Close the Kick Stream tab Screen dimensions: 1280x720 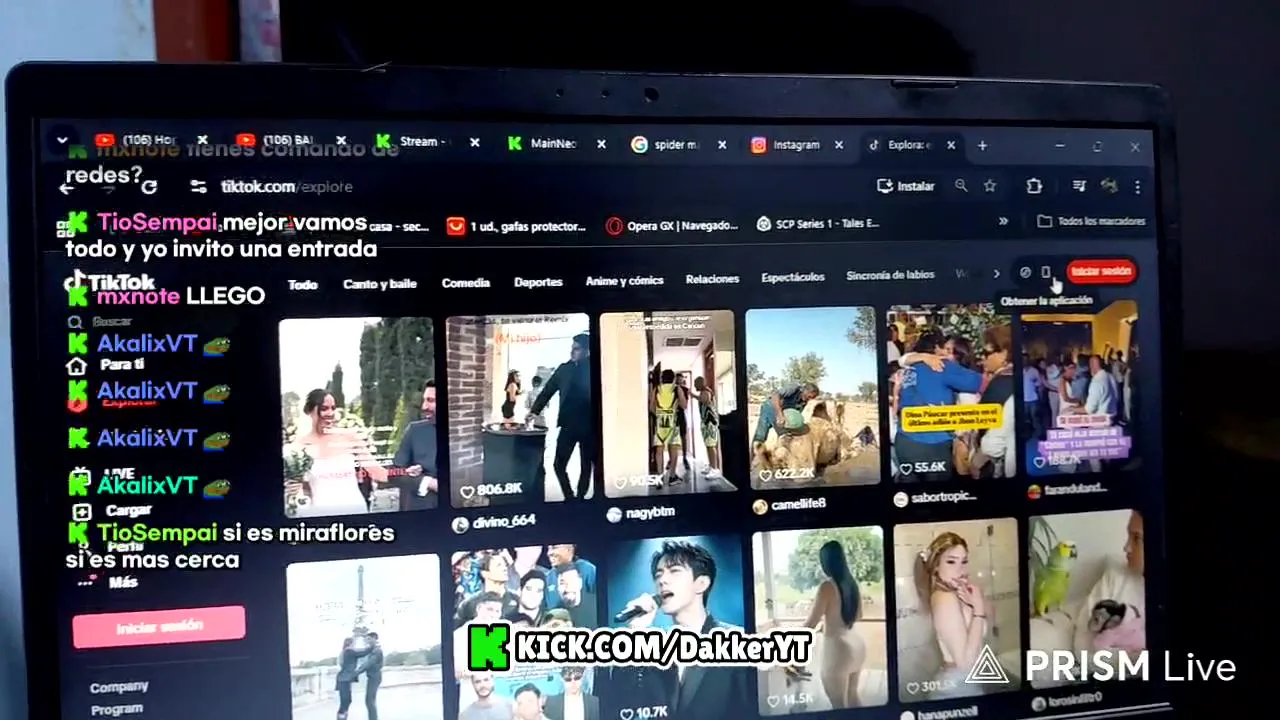point(475,143)
